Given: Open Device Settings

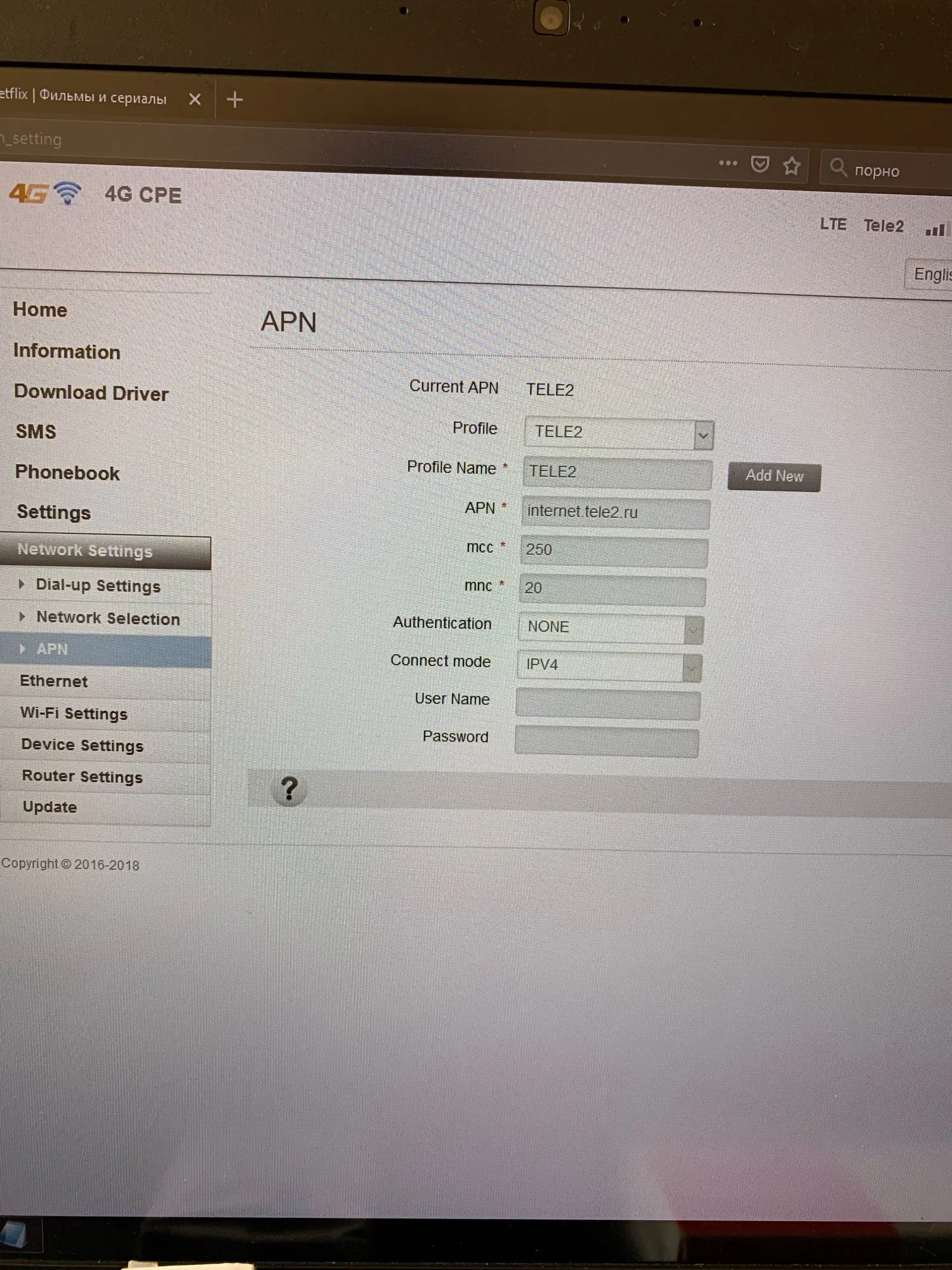Looking at the screenshot, I should pyautogui.click(x=83, y=745).
